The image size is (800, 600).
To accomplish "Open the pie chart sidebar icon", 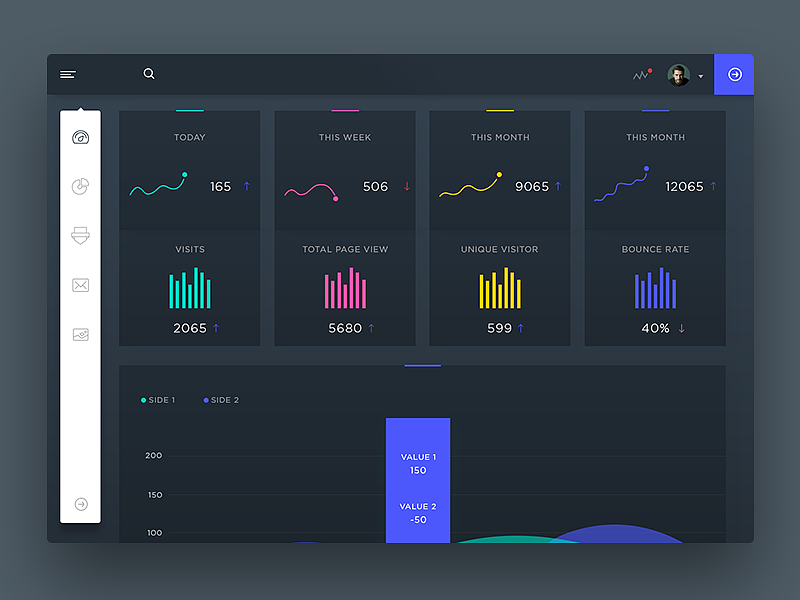I will point(80,186).
